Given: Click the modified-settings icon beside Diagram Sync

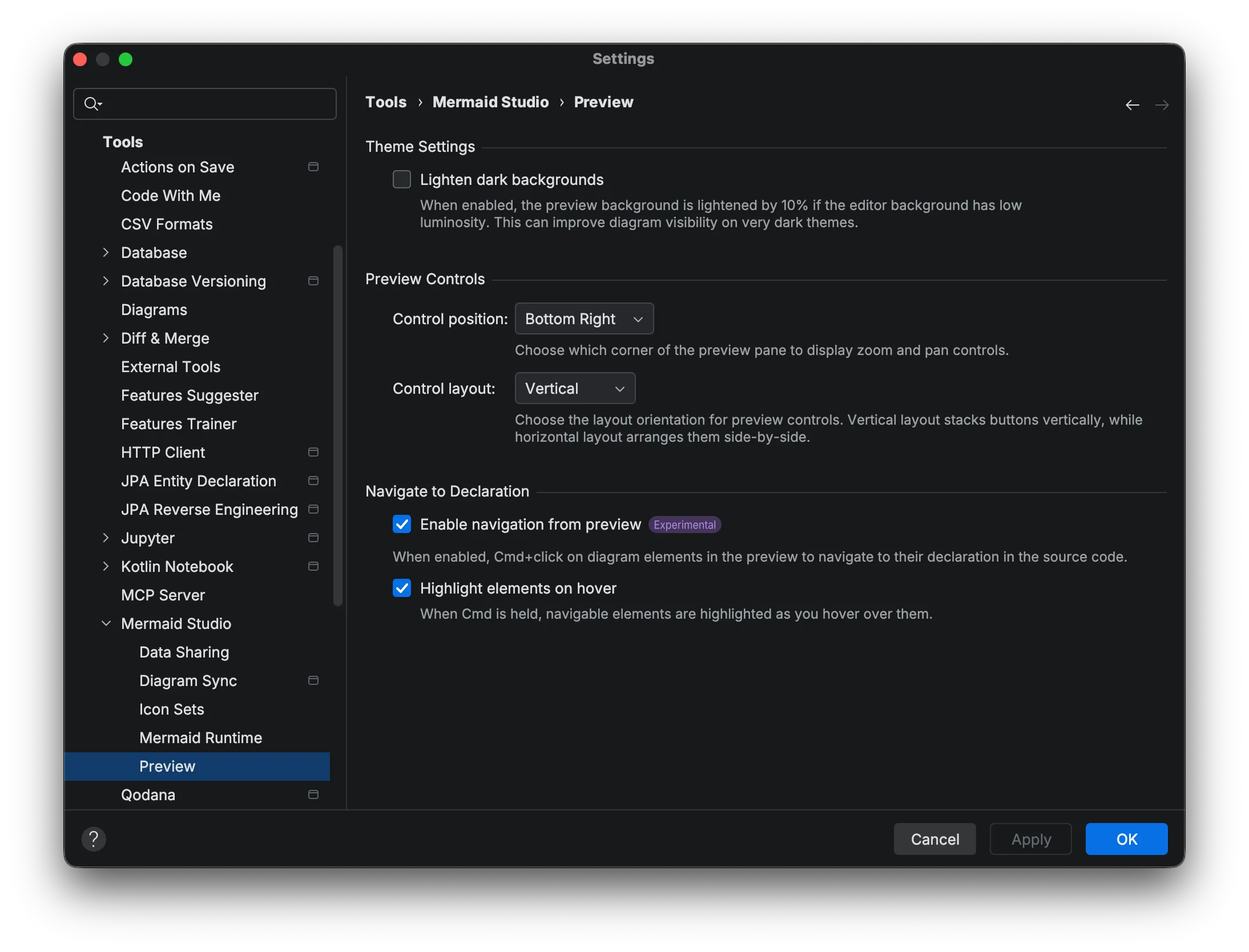Looking at the screenshot, I should coord(313,680).
